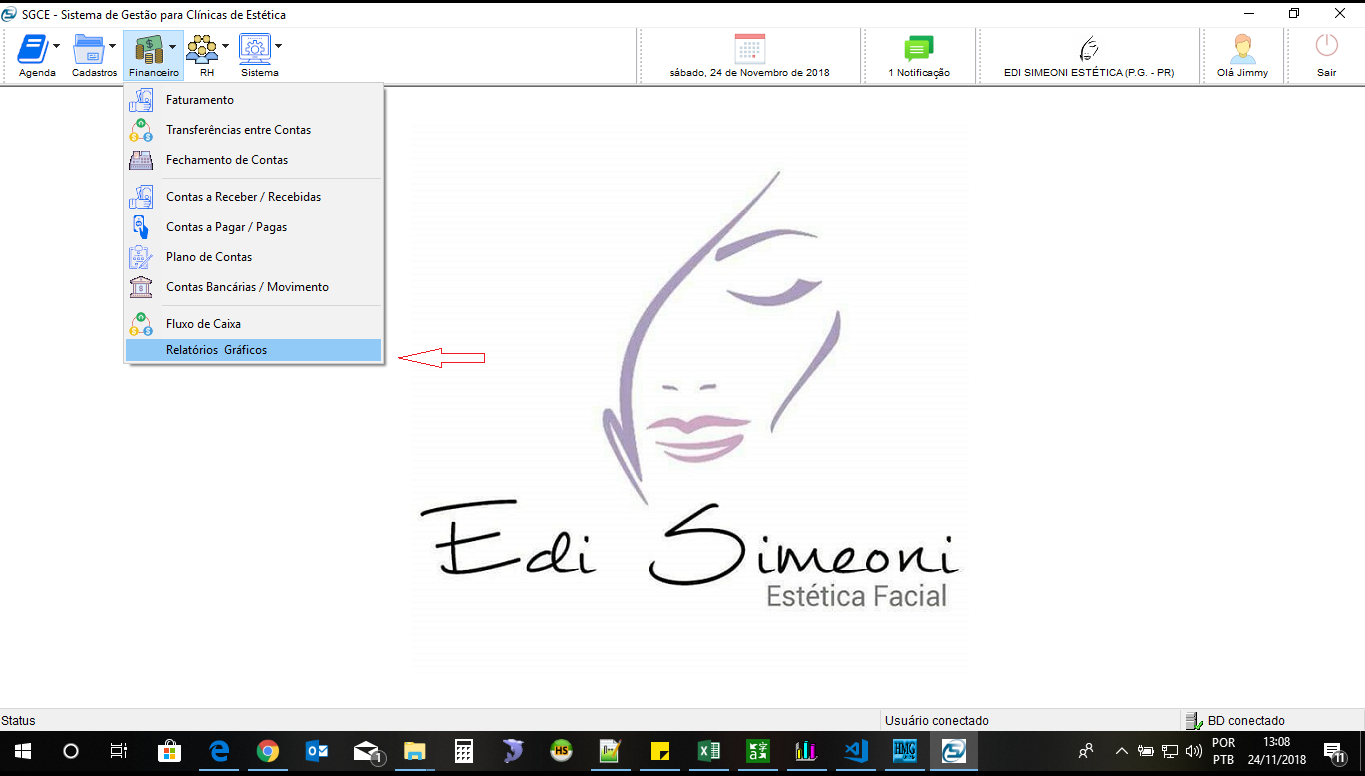Click the Status label in status bar
The width and height of the screenshot is (1365, 776).
(x=18, y=720)
